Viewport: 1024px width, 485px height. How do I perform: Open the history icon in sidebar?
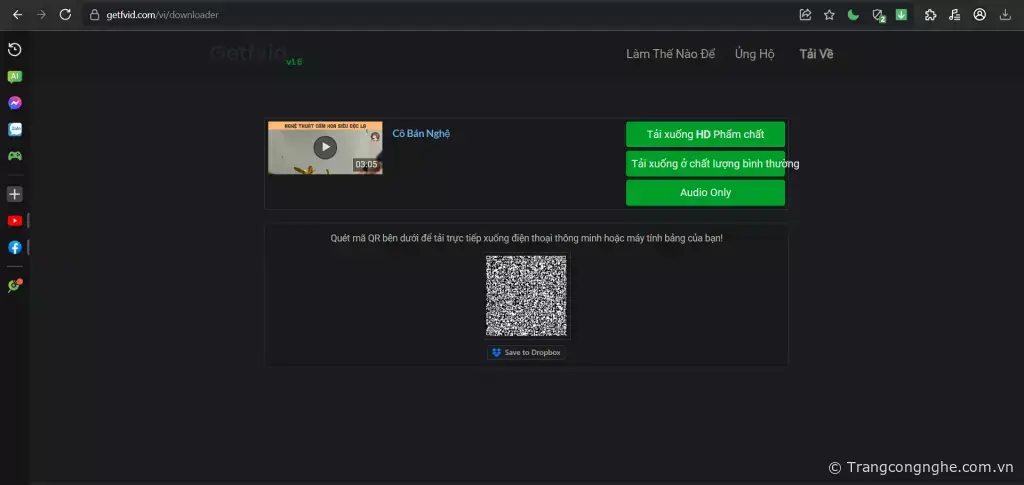[x=15, y=50]
